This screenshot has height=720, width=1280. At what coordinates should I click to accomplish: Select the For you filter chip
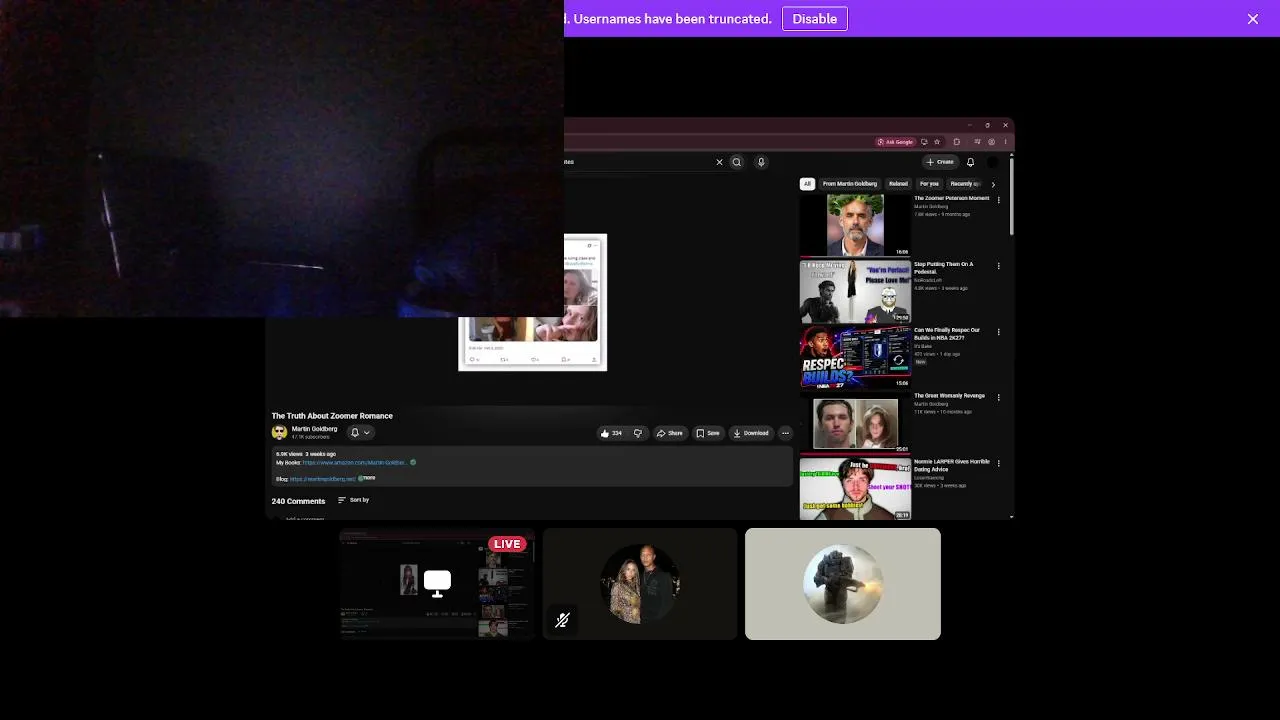(930, 184)
